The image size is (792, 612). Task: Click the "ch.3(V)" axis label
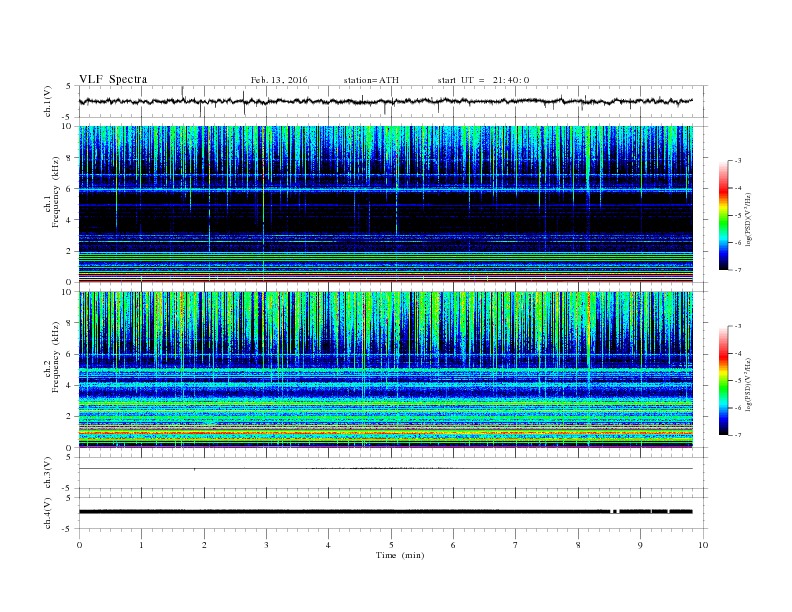pyautogui.click(x=47, y=473)
